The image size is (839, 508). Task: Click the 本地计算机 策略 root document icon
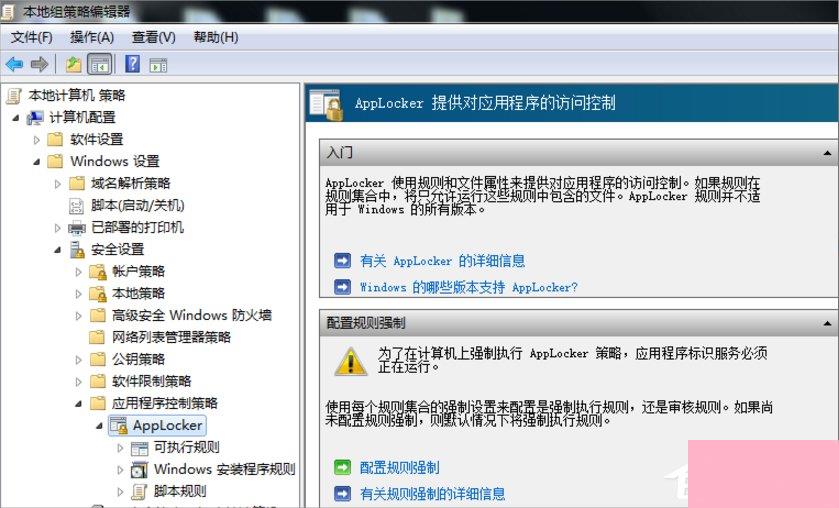point(14,96)
